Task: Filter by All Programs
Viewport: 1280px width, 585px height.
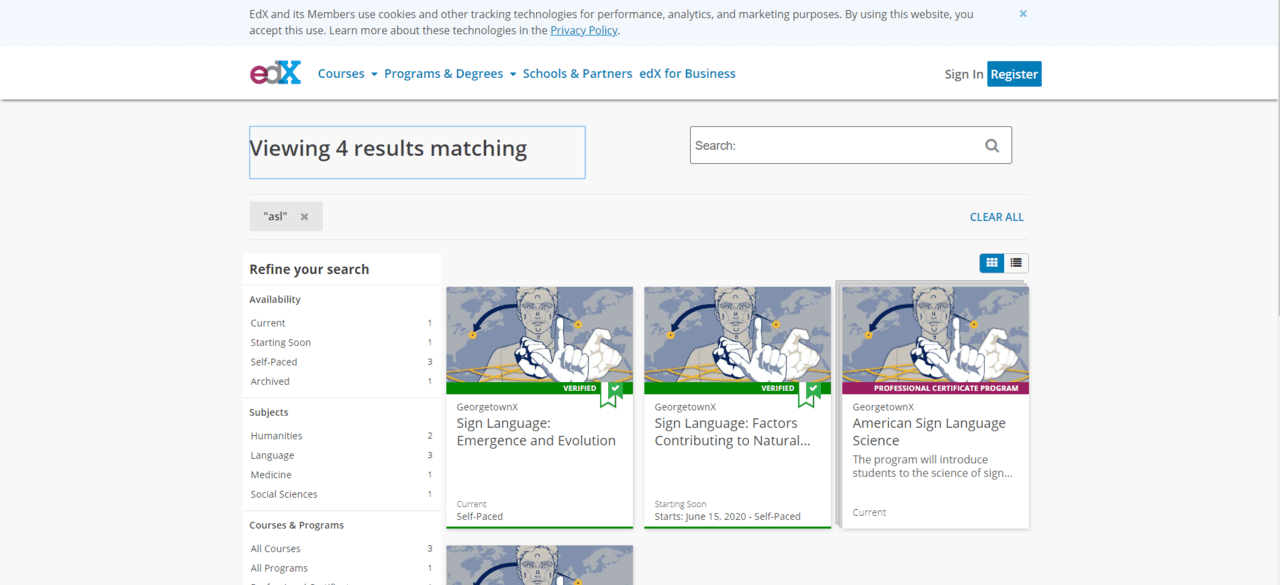Action: [x=341, y=568]
